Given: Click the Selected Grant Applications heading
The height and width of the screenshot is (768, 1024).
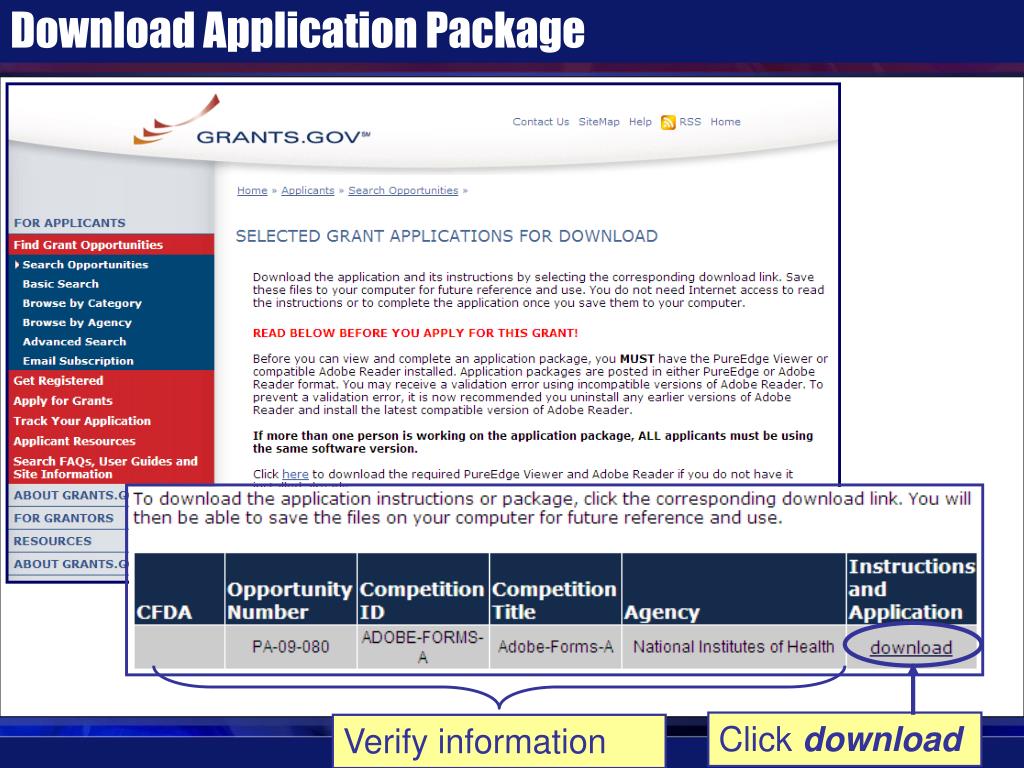Looking at the screenshot, I should [x=447, y=236].
